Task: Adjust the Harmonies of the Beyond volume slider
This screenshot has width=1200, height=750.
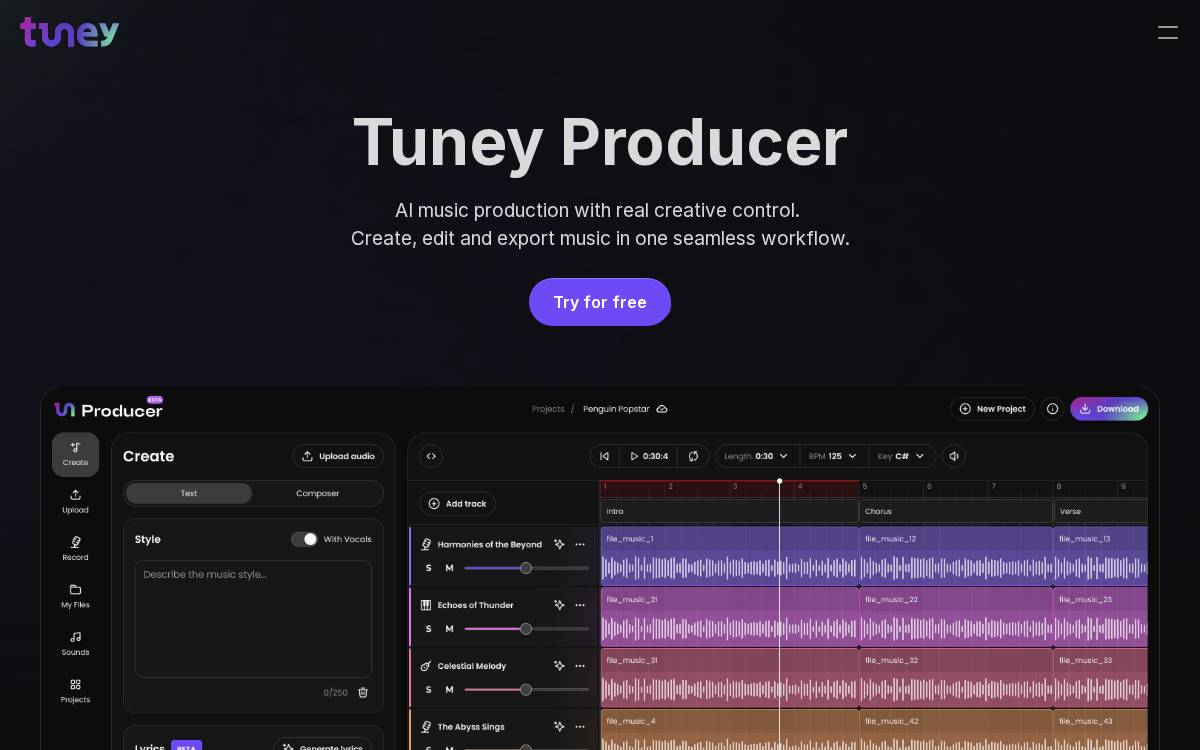Action: click(x=526, y=568)
